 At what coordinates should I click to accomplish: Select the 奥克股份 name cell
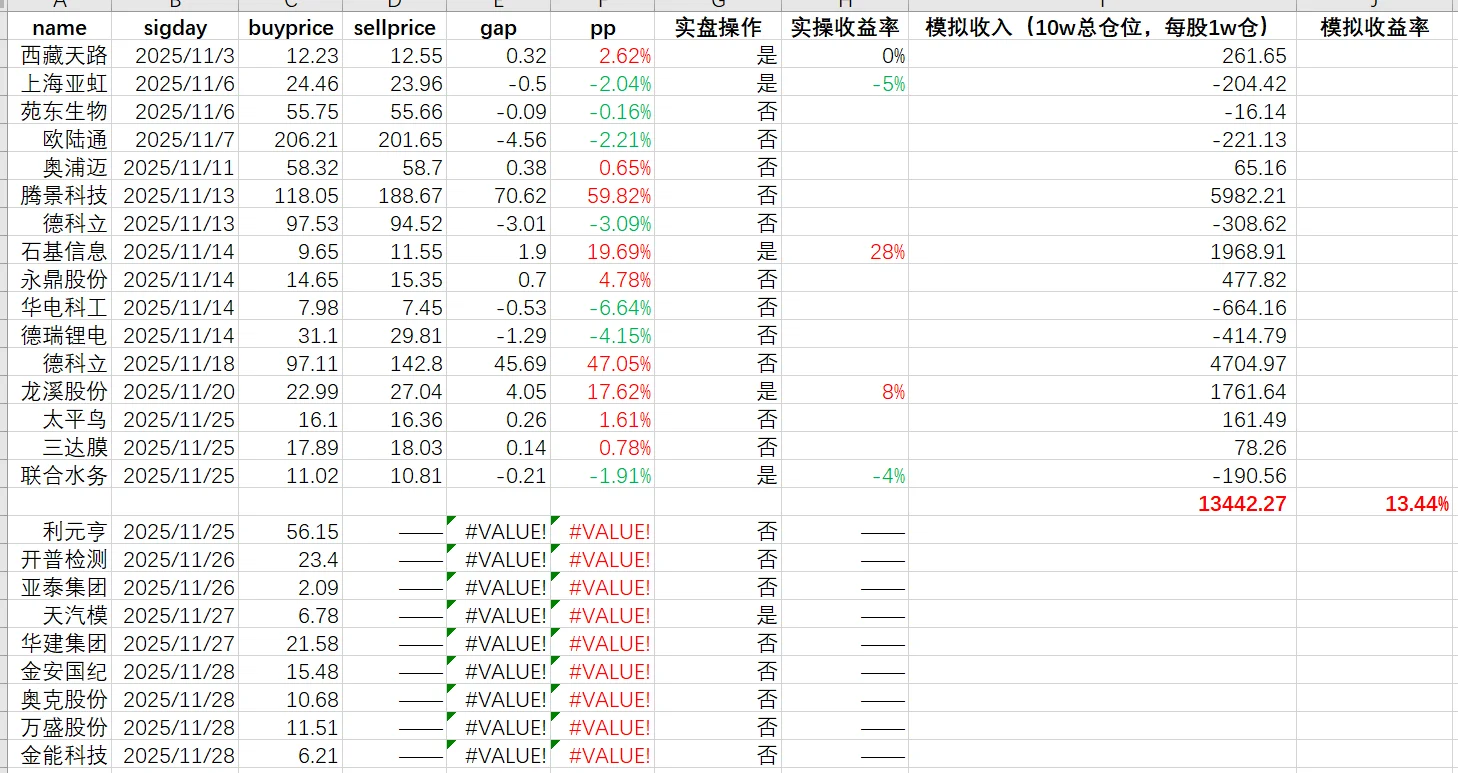(59, 699)
